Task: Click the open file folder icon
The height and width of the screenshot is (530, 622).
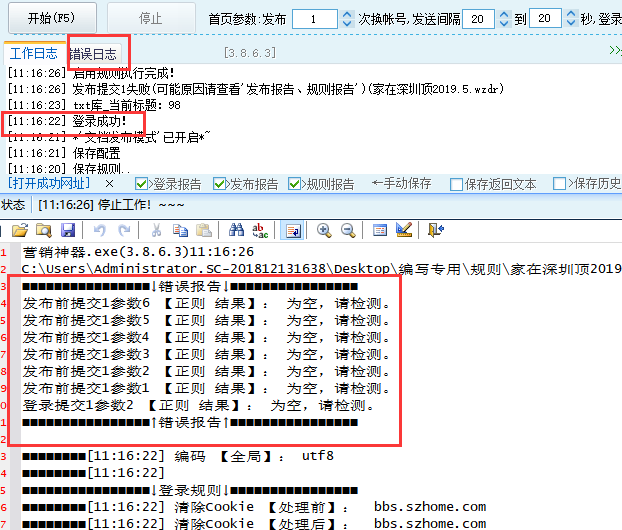Action: [20, 230]
